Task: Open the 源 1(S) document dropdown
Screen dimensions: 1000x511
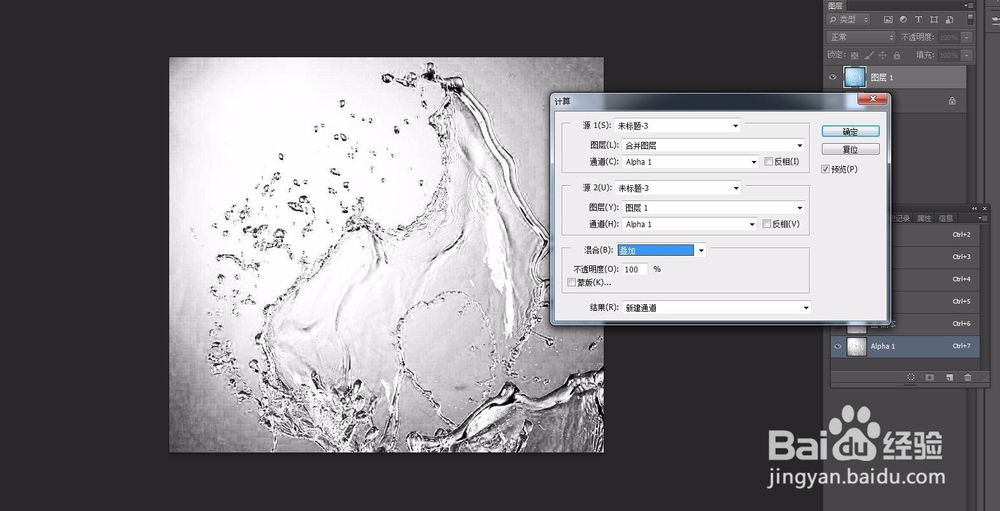Action: tap(677, 126)
